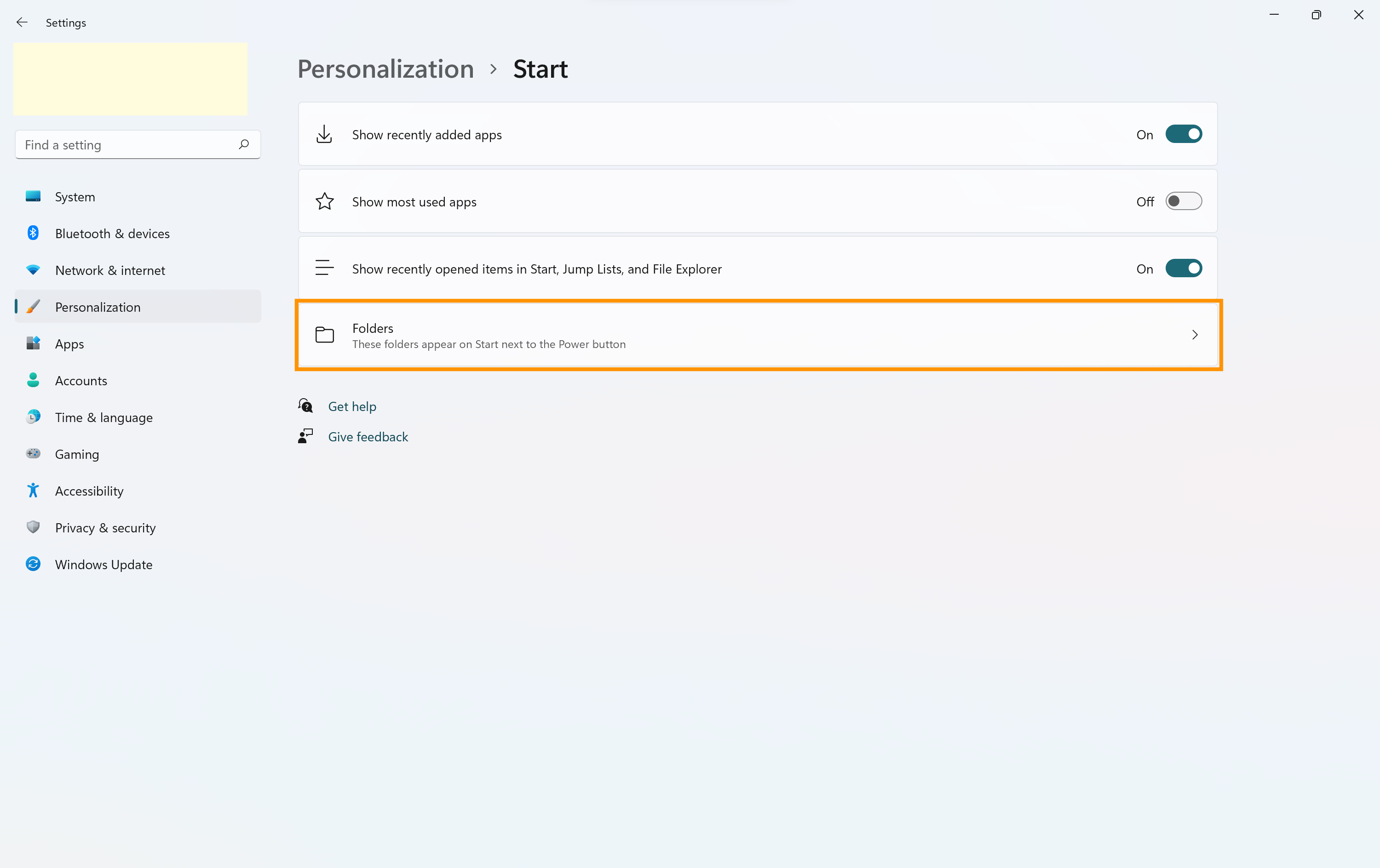The height and width of the screenshot is (868, 1380).
Task: Open Time & language settings
Action: 103,417
